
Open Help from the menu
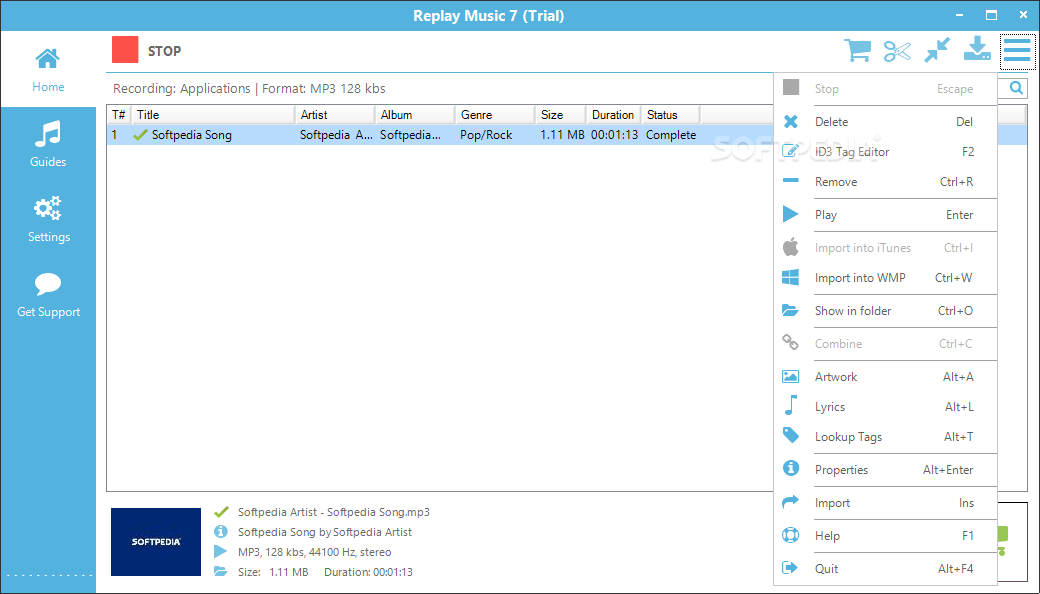tap(885, 536)
